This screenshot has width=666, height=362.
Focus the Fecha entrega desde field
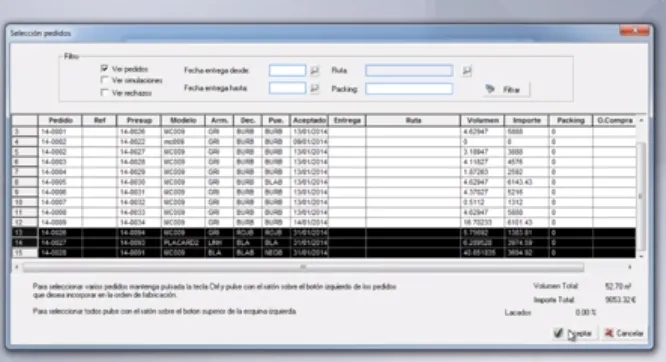(x=287, y=71)
